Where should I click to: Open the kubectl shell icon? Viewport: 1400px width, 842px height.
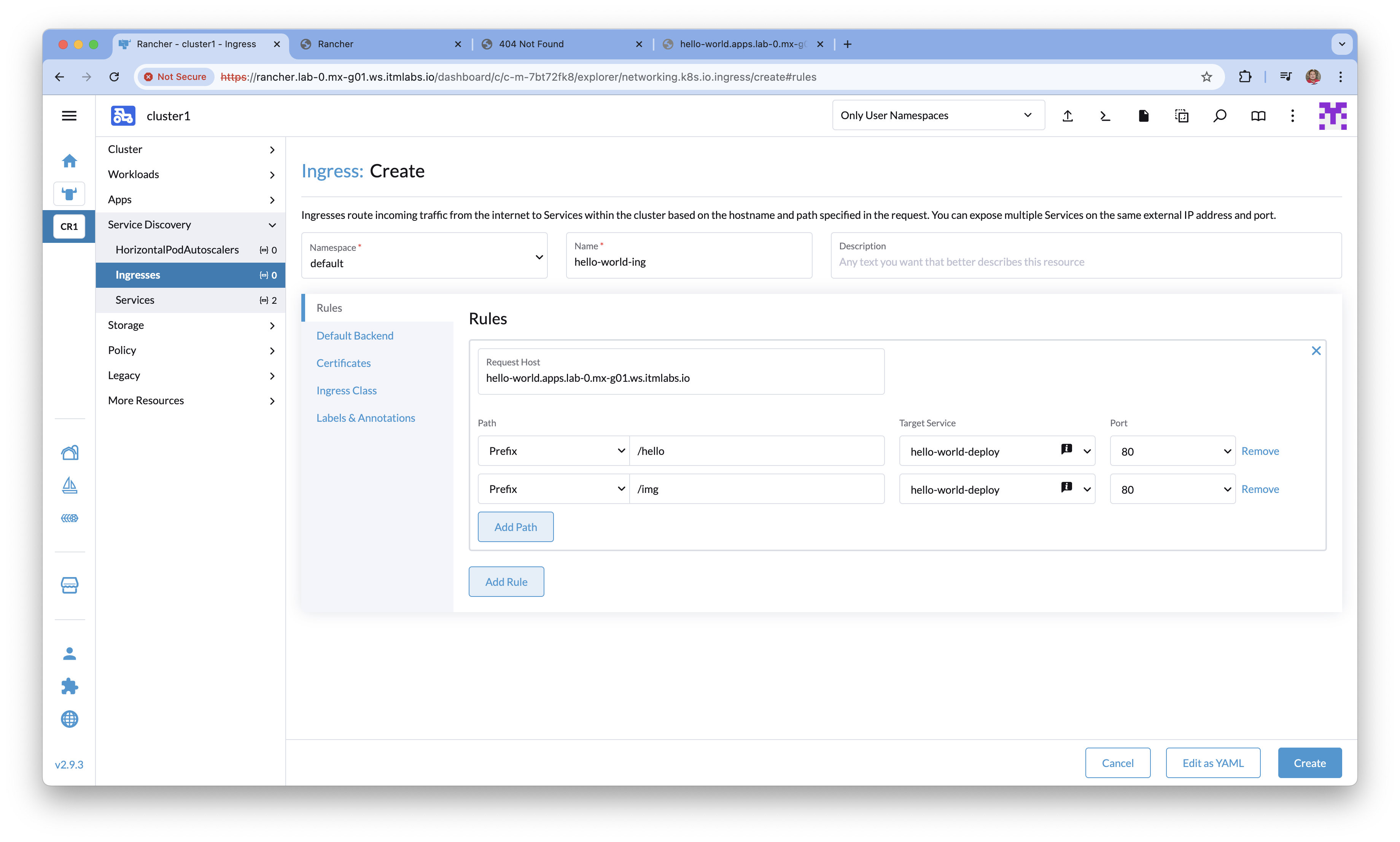click(1105, 116)
